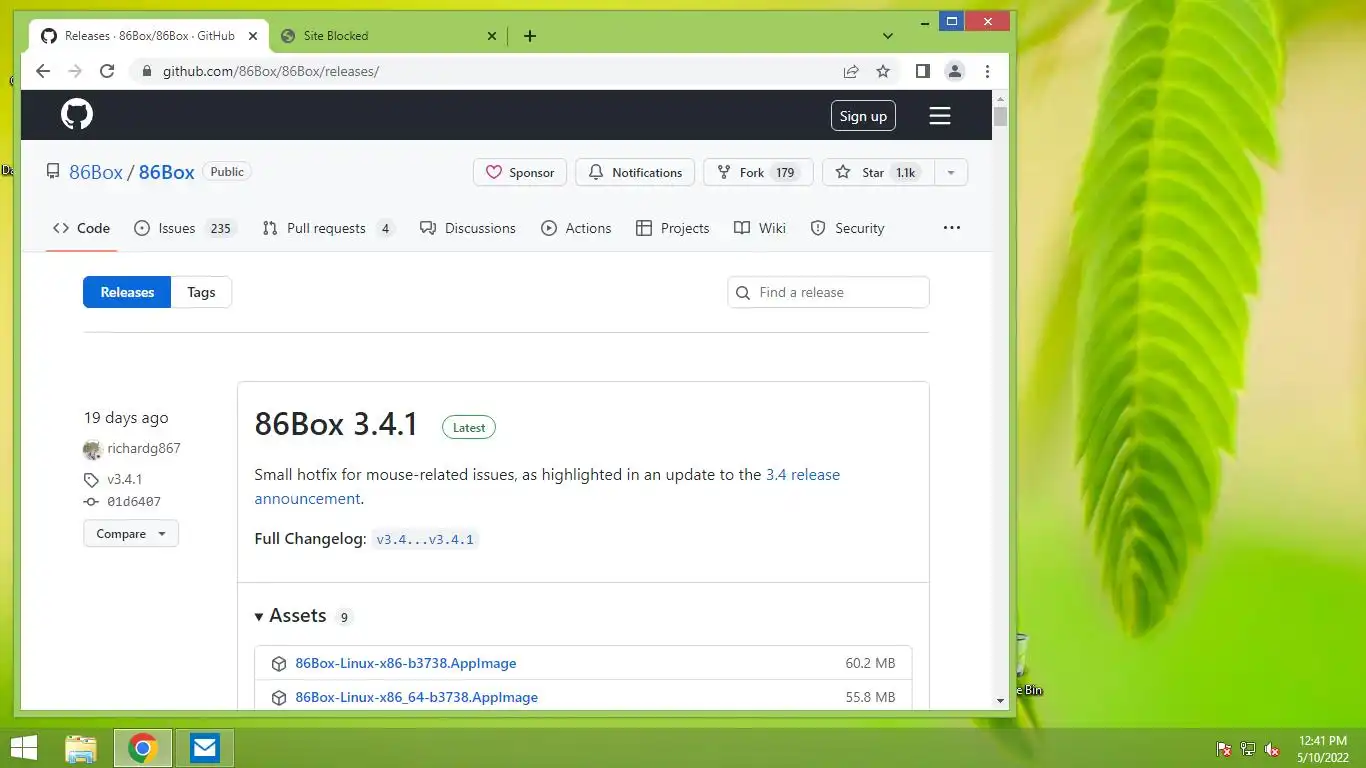
Task: Click Chrome icon in taskbar
Action: coord(143,748)
